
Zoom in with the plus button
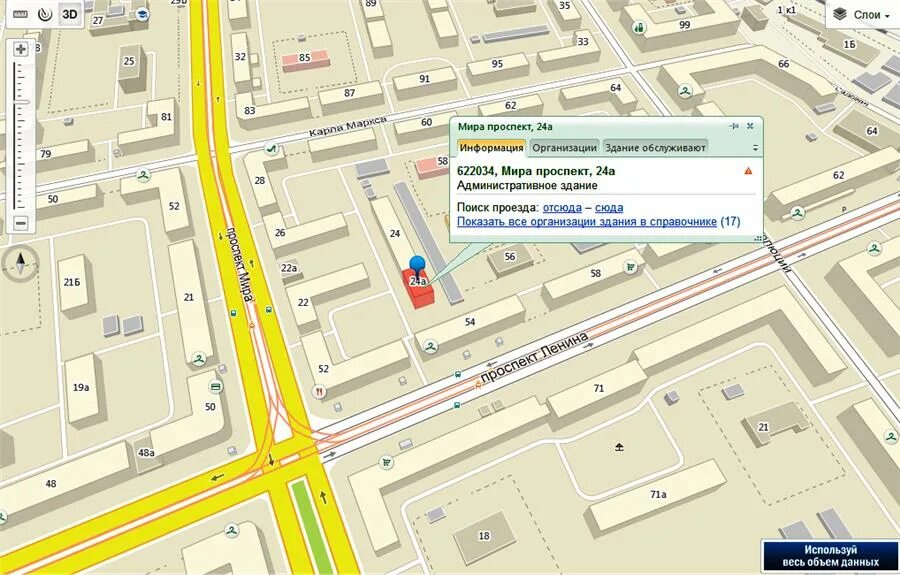pos(21,49)
